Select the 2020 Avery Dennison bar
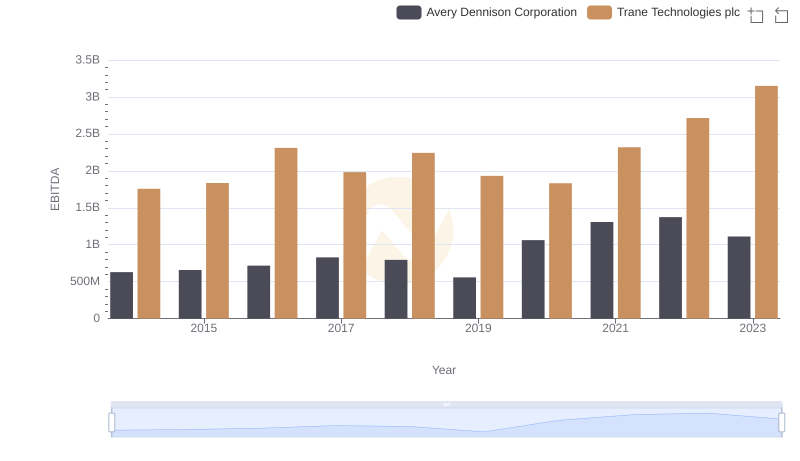800x461 pixels. pos(533,279)
